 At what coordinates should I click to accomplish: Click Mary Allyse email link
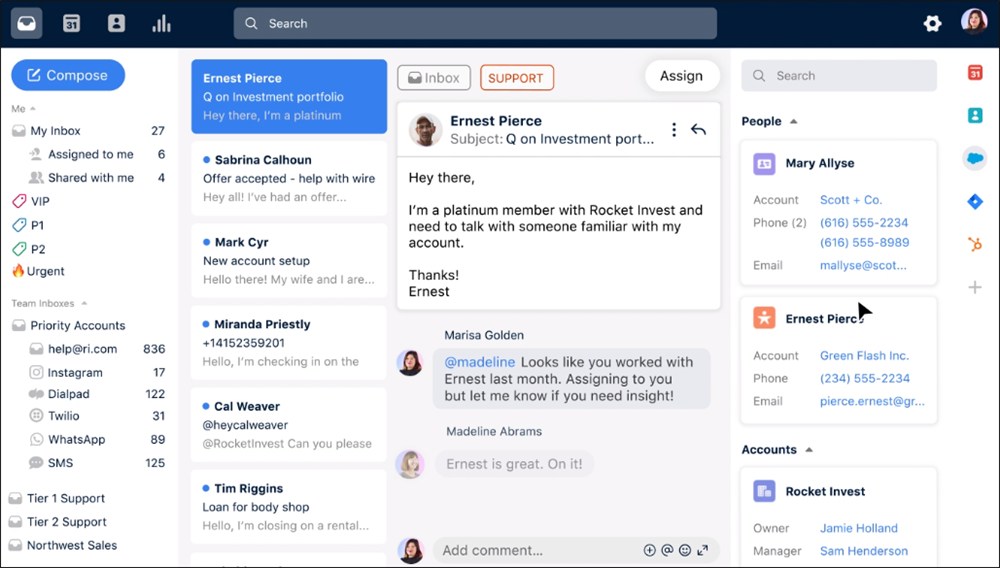863,266
